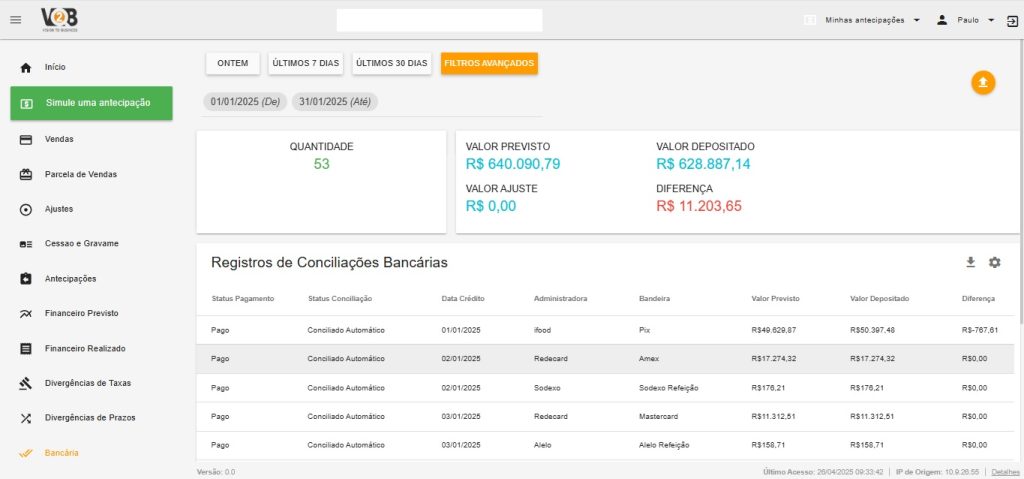Select the Redecard Amex table row
The width and height of the screenshot is (1024, 479).
pyautogui.click(x=605, y=358)
